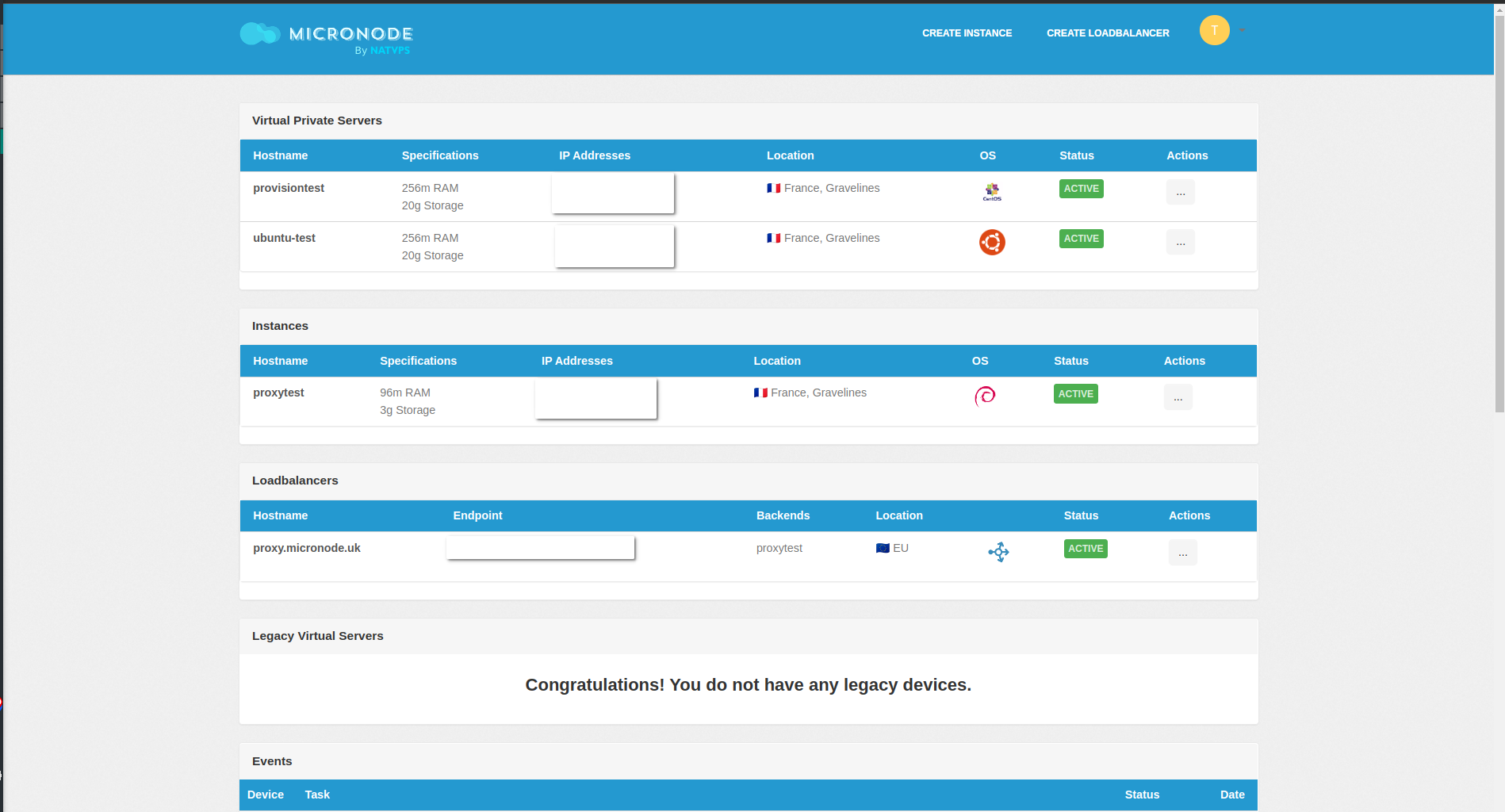Click the proxytest backend entry
The image size is (1505, 812).
(779, 549)
